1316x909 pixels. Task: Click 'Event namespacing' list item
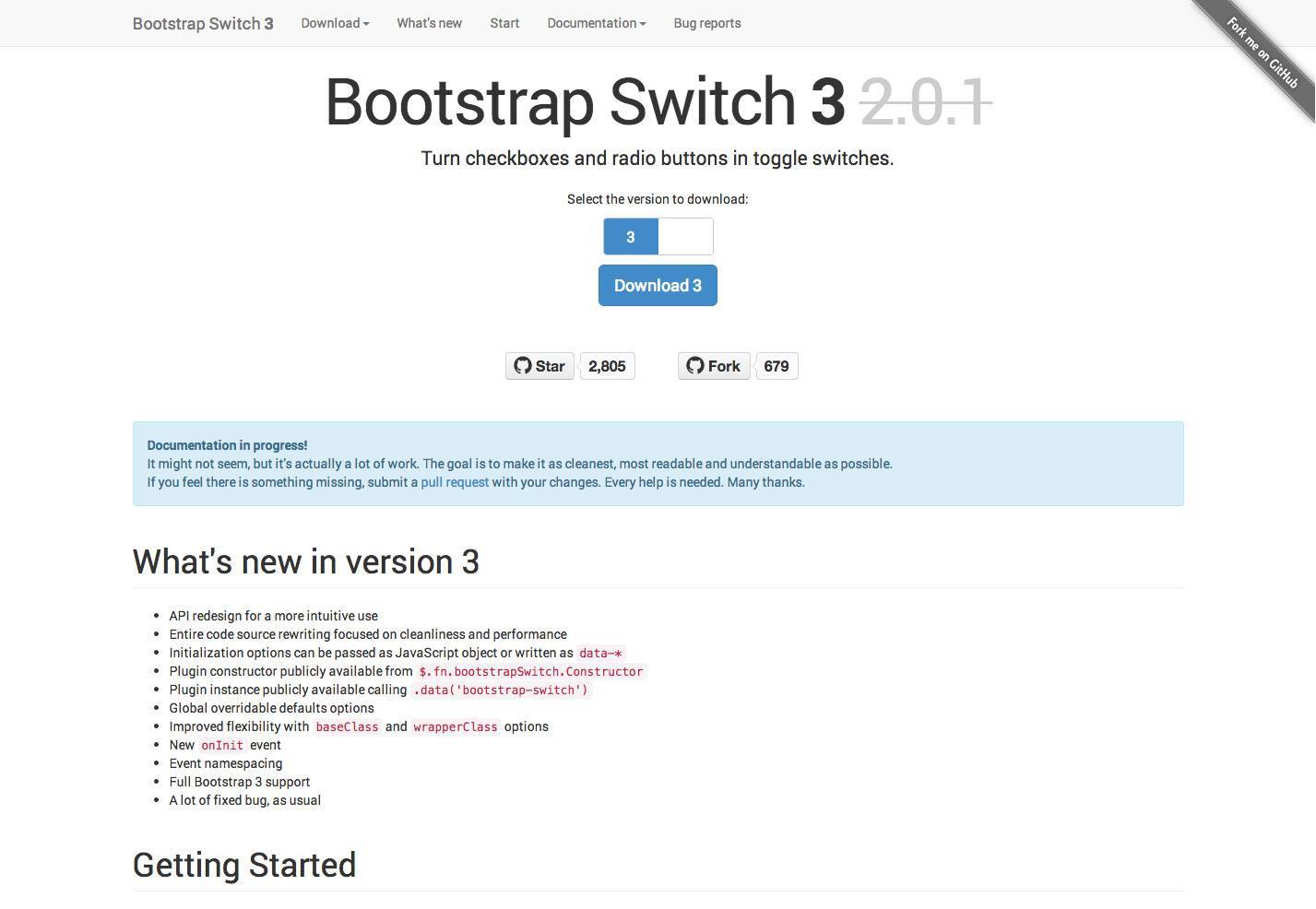pos(226,763)
